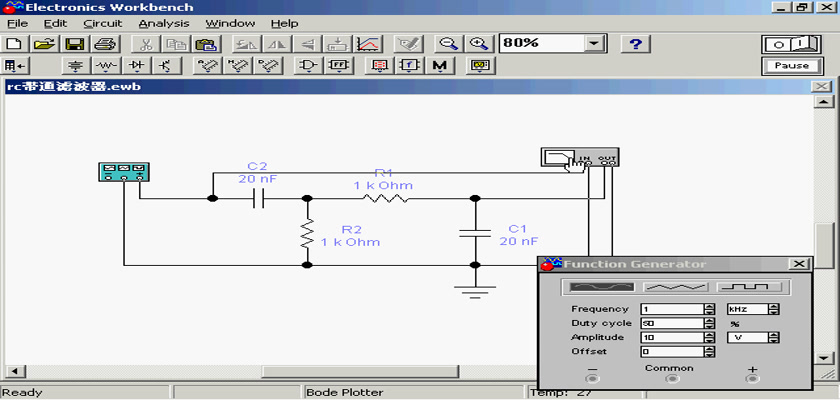Open the Instruments parts bin
840x400 pixels.
(479, 66)
